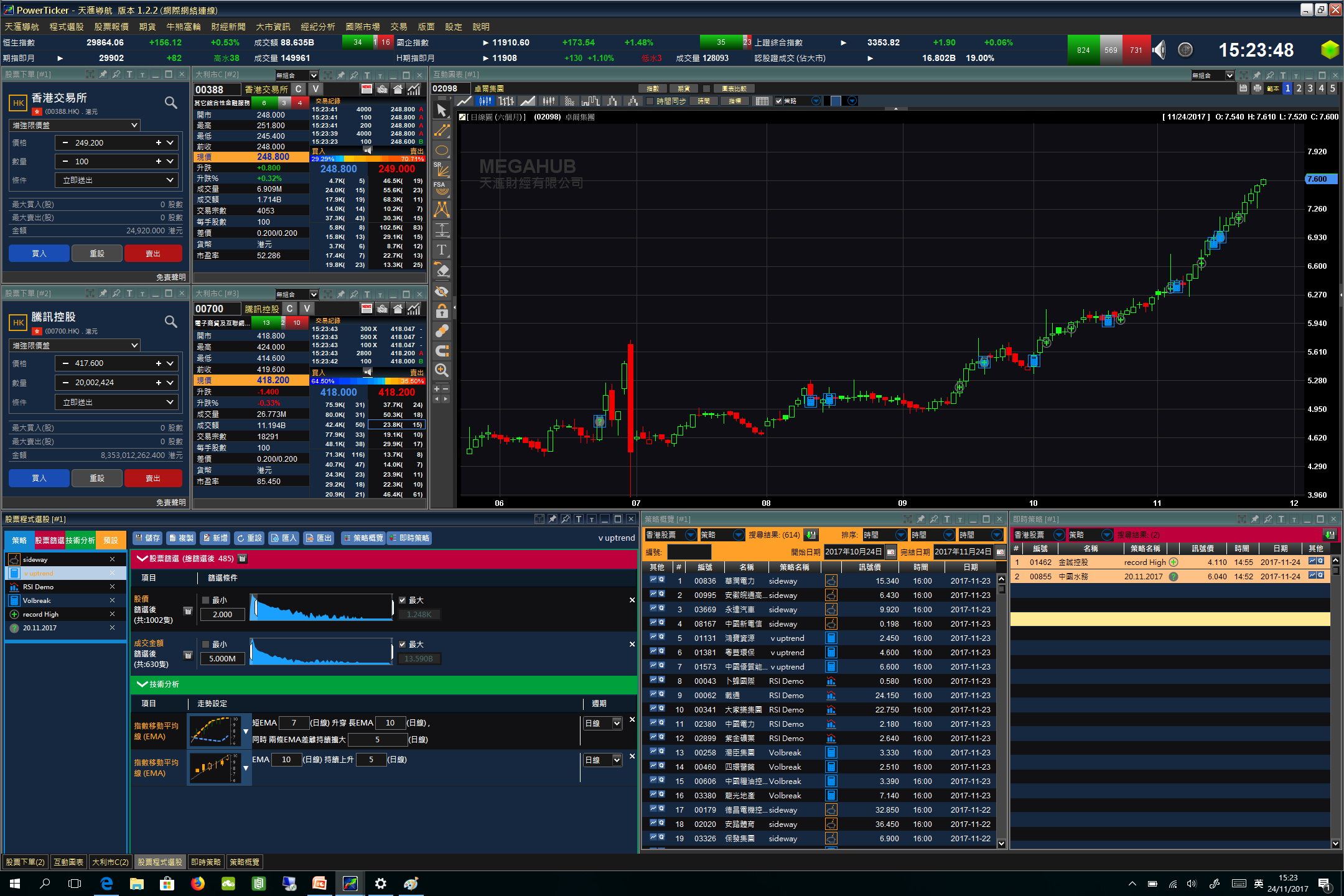Delete the sideway strategy with its X
1344x896 pixels.
pos(112,559)
